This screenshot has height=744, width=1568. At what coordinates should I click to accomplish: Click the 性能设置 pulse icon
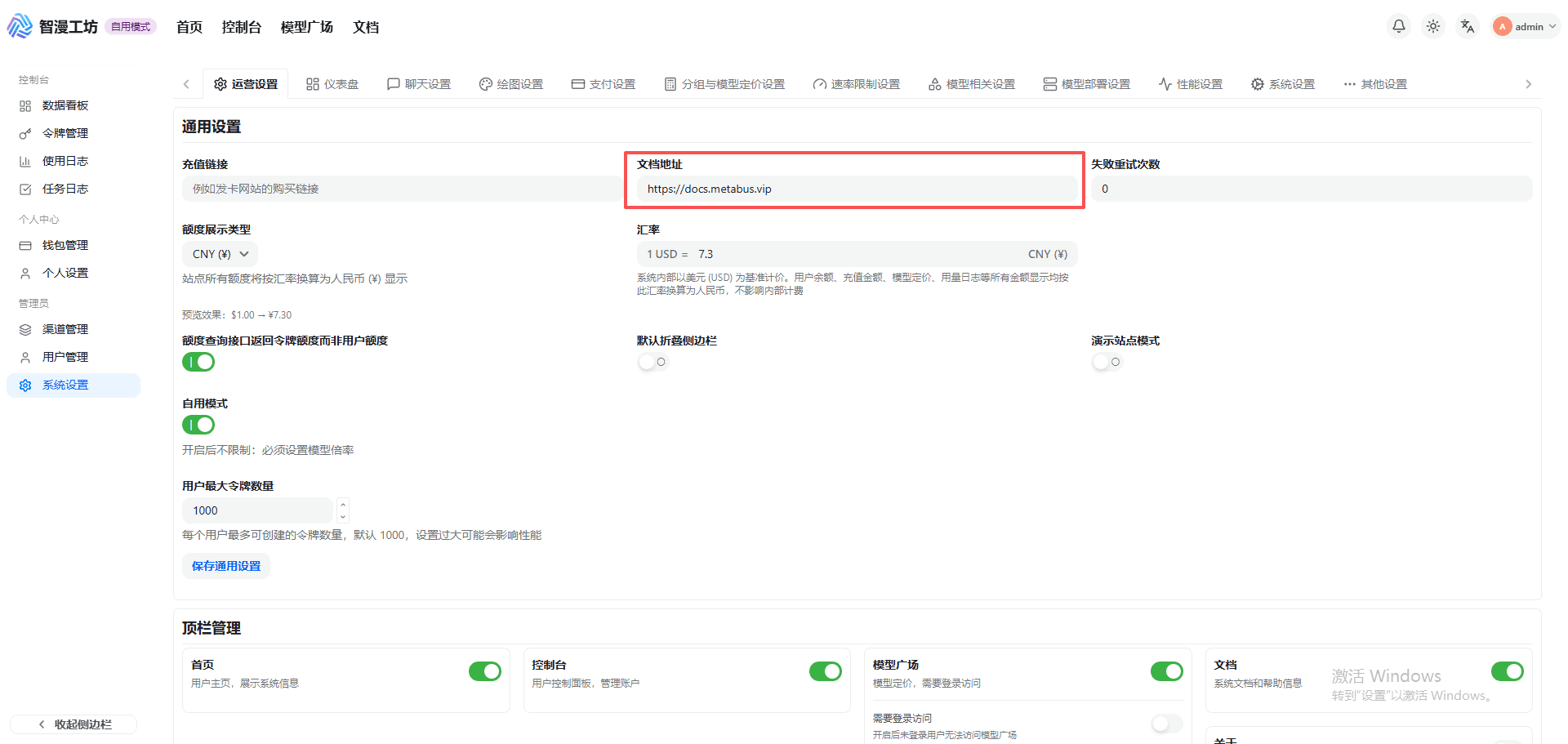click(x=1165, y=84)
